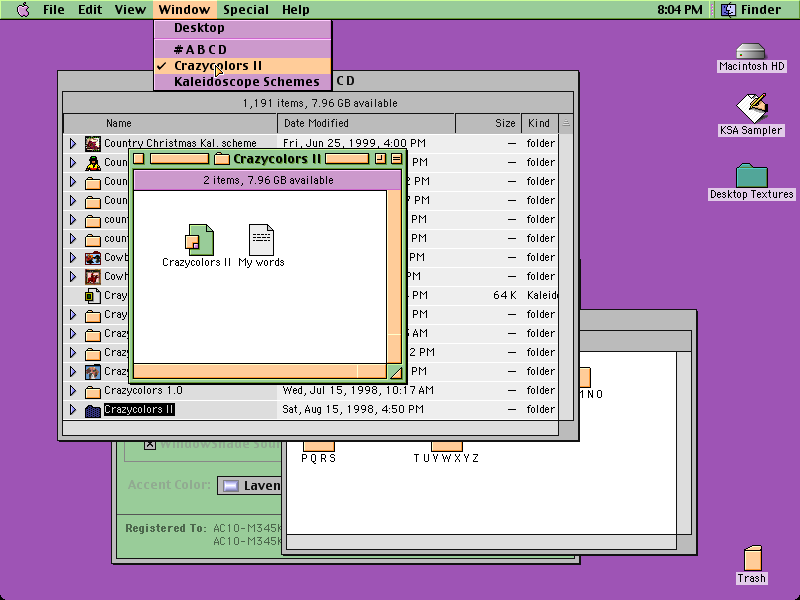Choose Crazycolors II in the Window menu
800x600 pixels.
(243, 66)
